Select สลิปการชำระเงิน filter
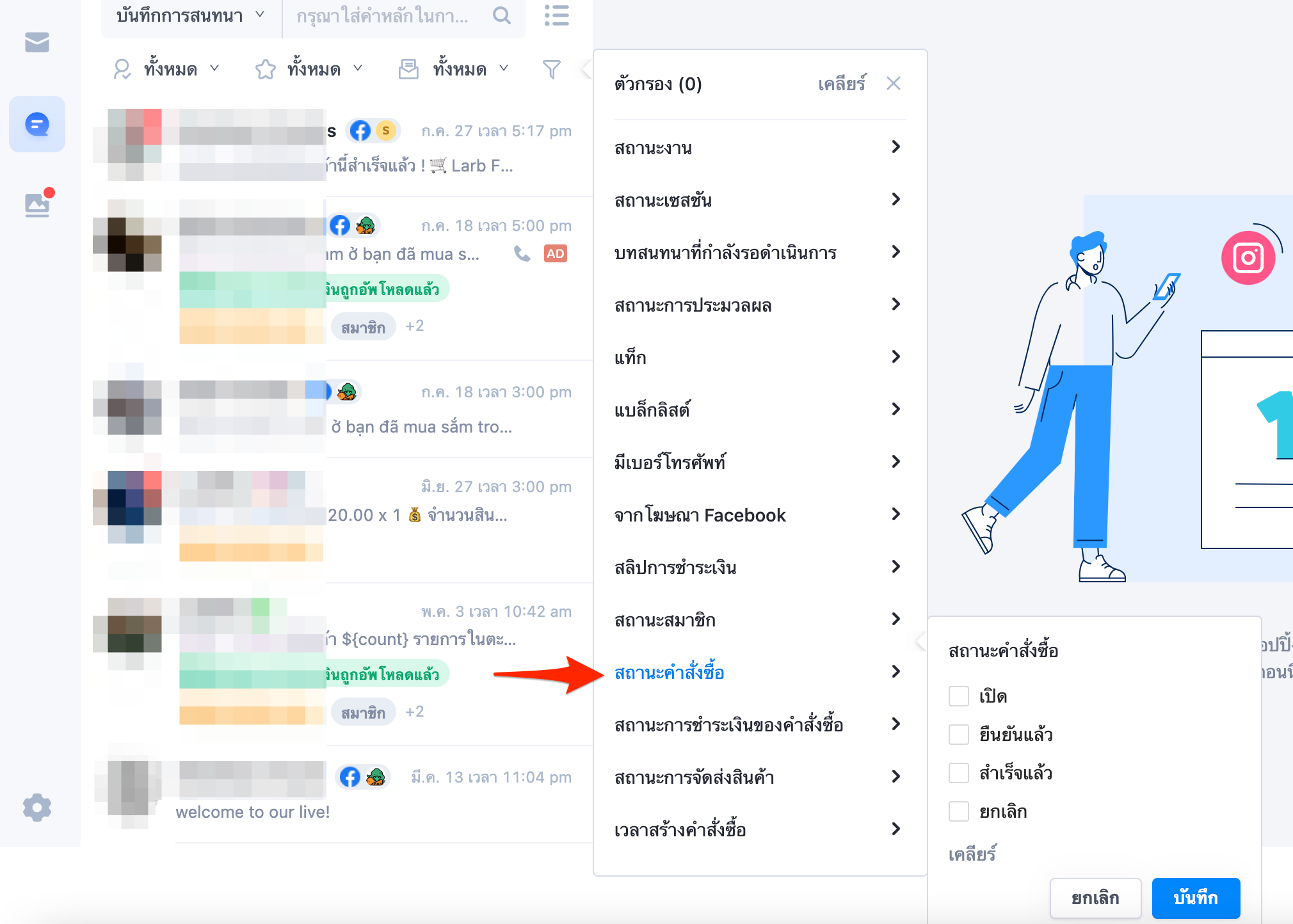The width and height of the screenshot is (1293, 924). (760, 567)
